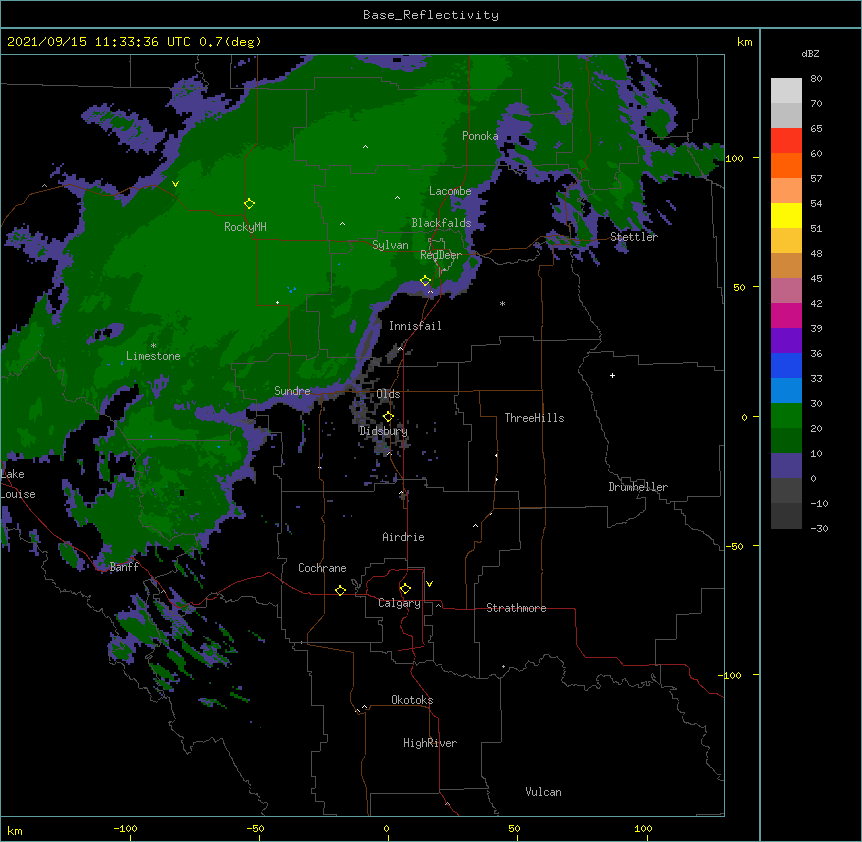
Task: Select the yellow diamond marker above Calgary label
Action: tap(405, 589)
